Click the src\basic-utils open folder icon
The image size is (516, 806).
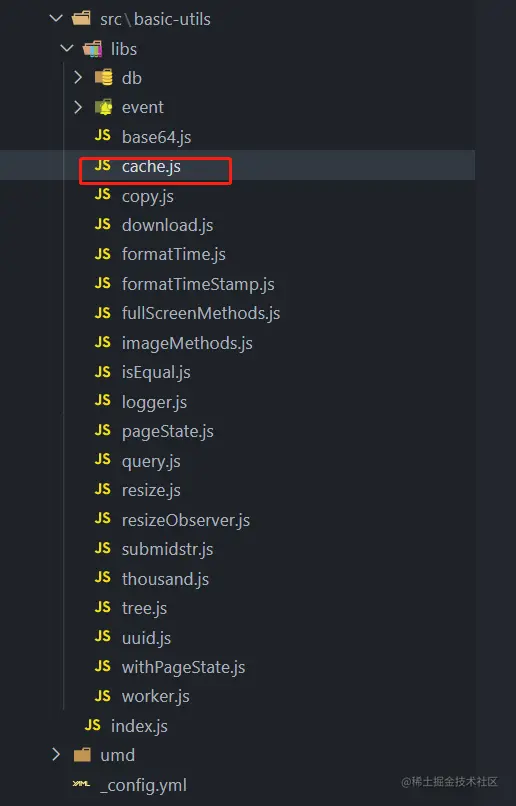pos(82,19)
